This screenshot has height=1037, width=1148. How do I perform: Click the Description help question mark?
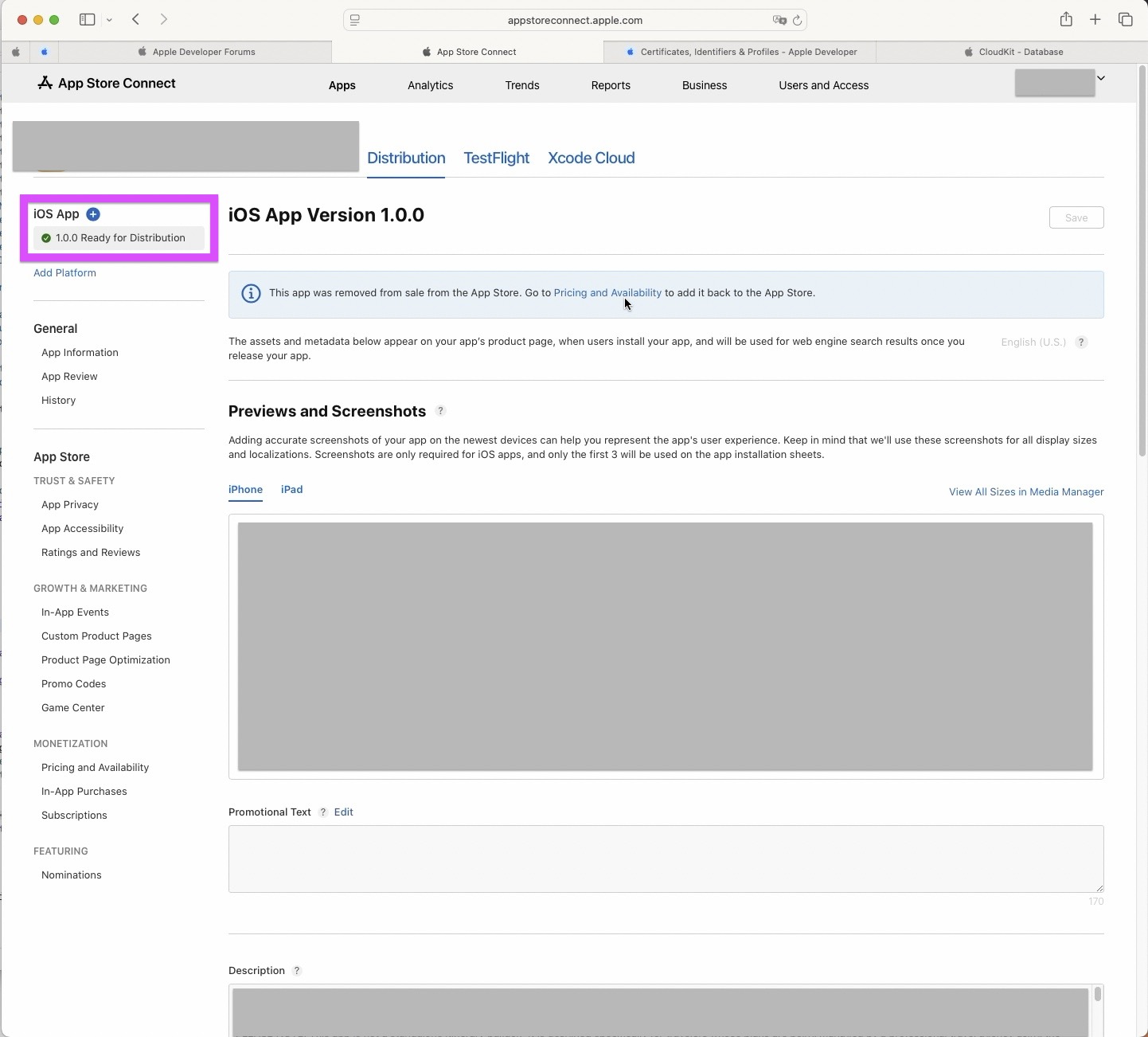[x=297, y=971]
